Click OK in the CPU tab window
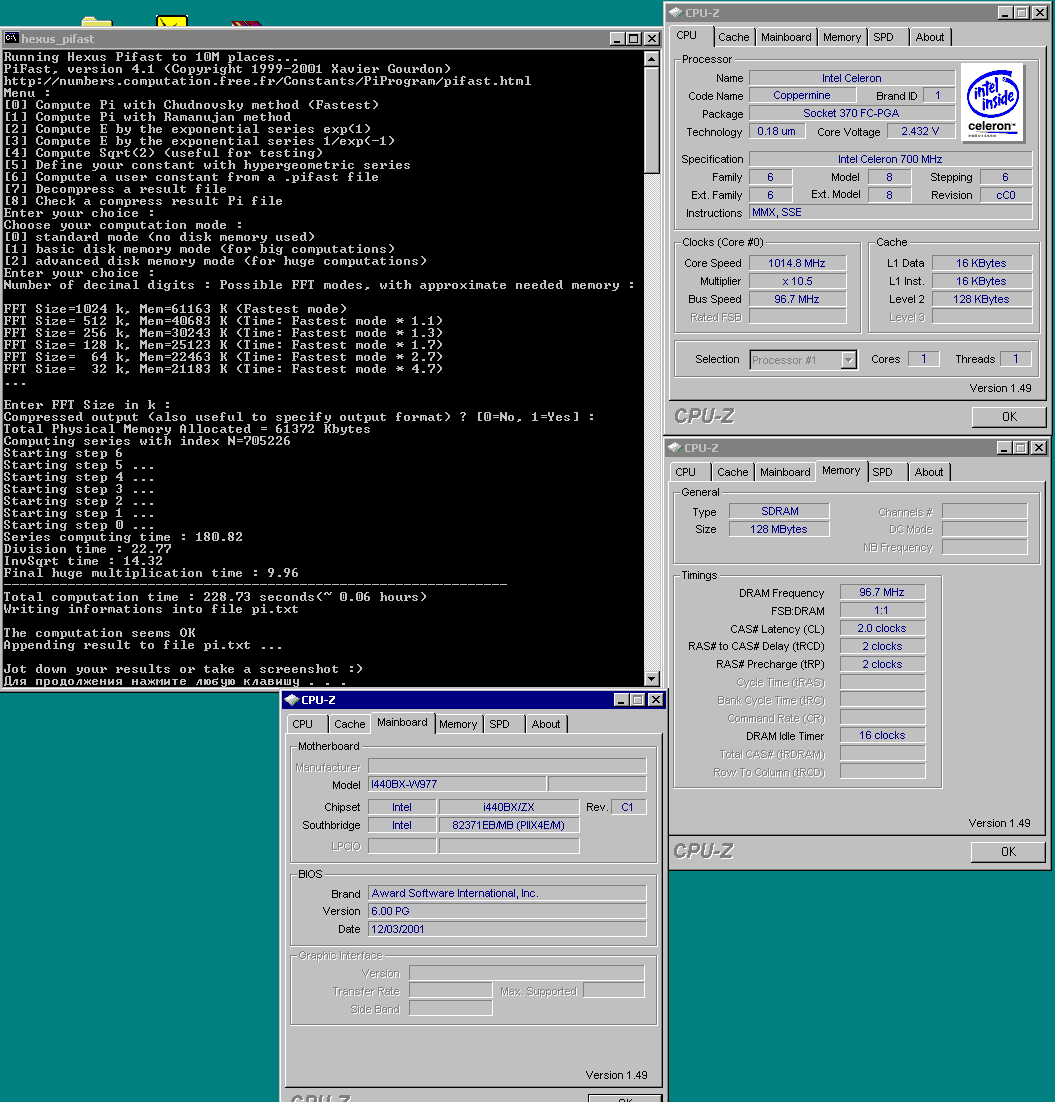The width and height of the screenshot is (1055, 1102). 1009,417
